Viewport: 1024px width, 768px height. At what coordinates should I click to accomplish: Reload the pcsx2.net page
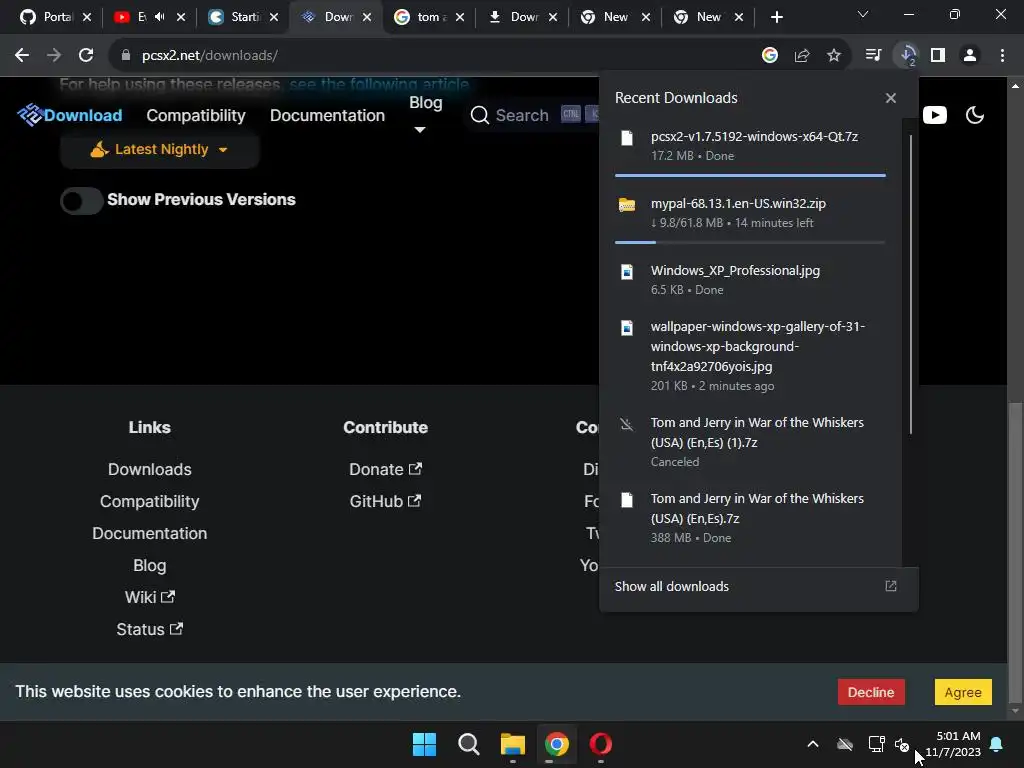(86, 56)
